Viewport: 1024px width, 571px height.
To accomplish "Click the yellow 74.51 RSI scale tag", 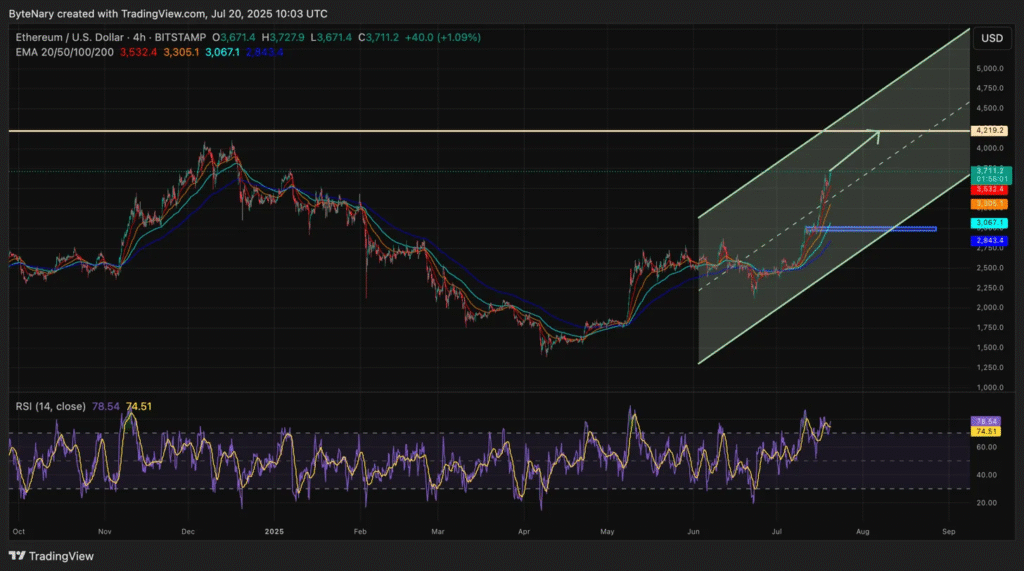I will coord(989,432).
